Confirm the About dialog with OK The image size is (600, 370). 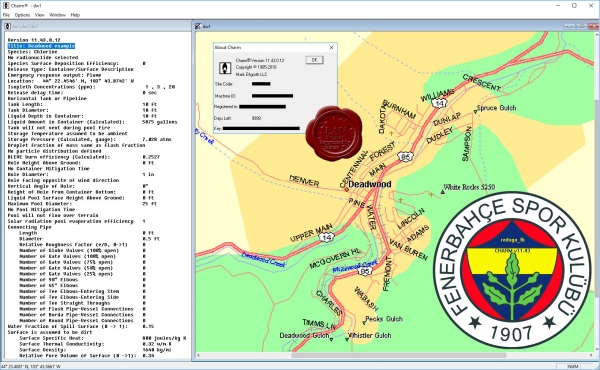pos(314,60)
